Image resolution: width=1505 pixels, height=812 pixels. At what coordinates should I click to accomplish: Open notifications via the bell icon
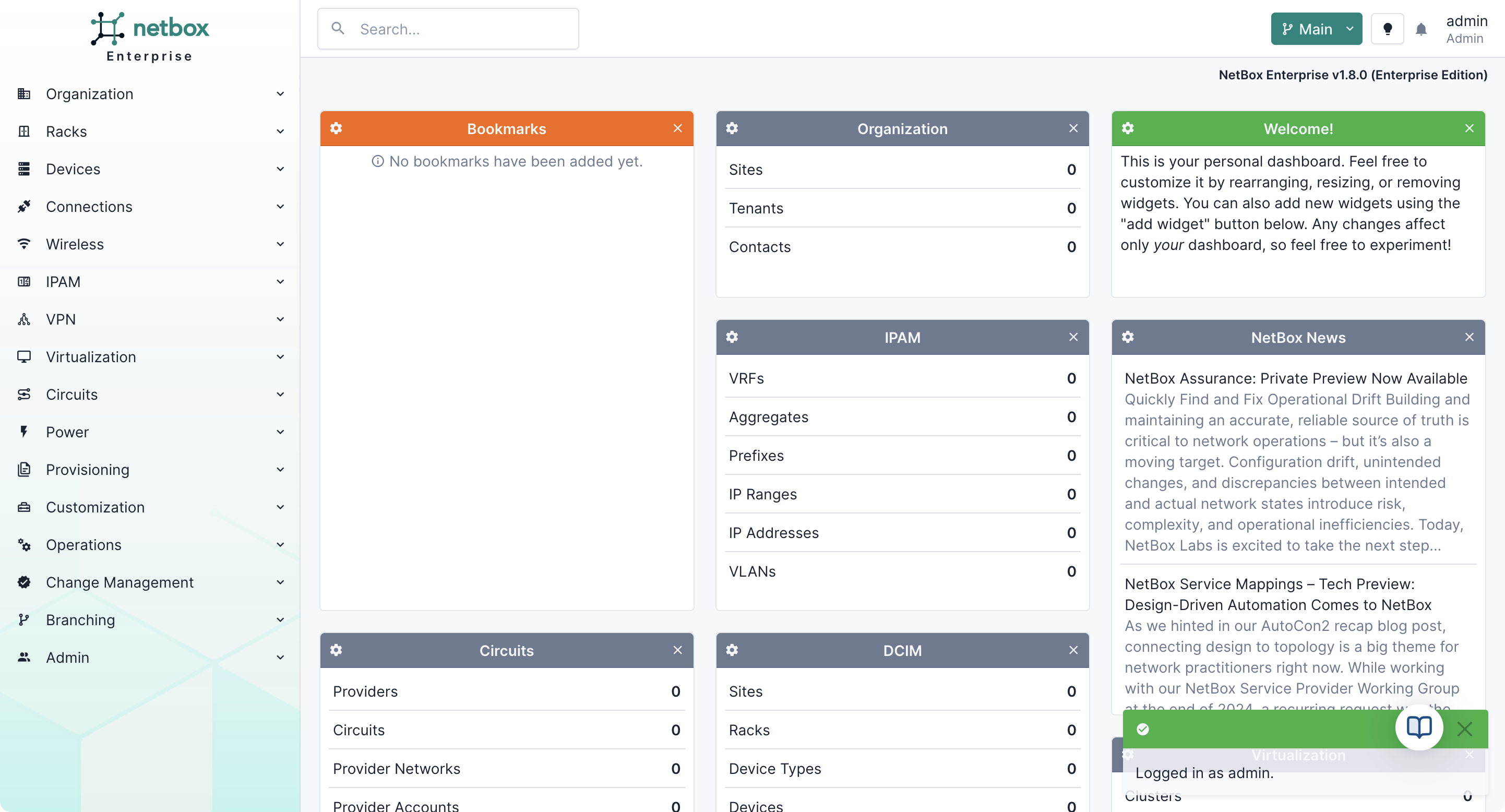pos(1421,29)
